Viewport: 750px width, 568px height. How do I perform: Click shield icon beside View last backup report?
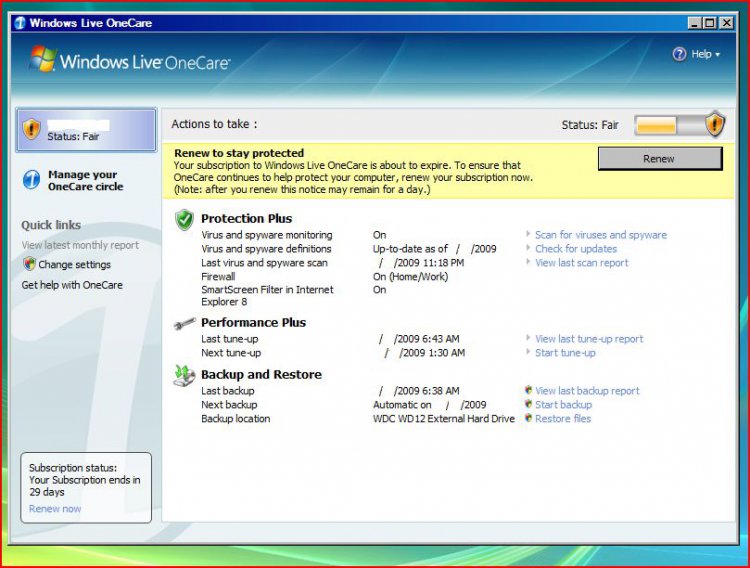529,390
